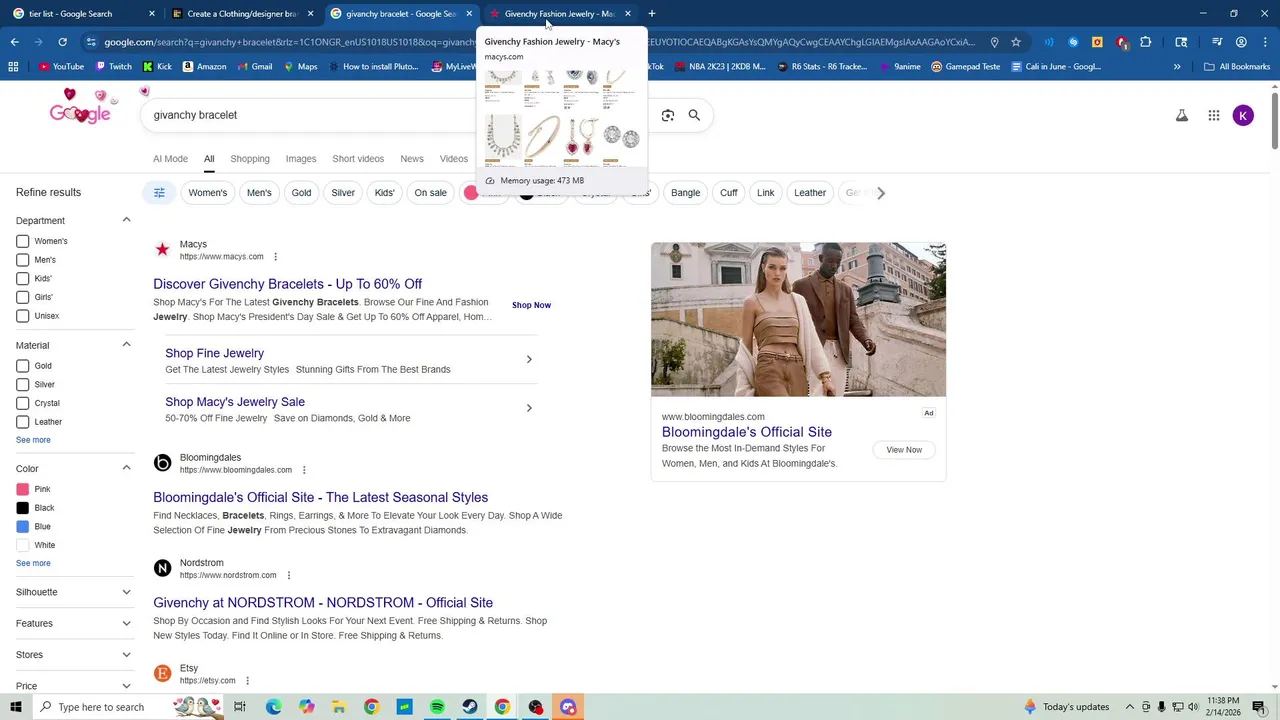Click the View Now button in Bloomingdale's ad

pyautogui.click(x=904, y=450)
